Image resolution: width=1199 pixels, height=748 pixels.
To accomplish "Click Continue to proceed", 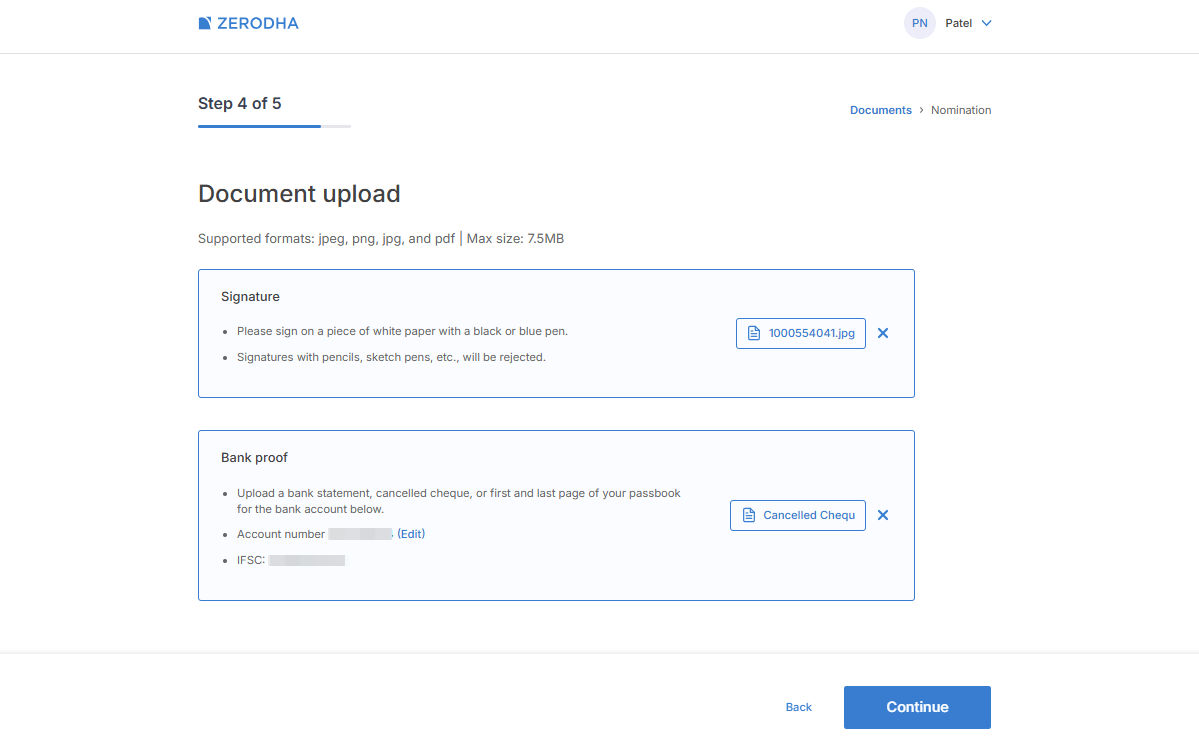I will (x=917, y=707).
